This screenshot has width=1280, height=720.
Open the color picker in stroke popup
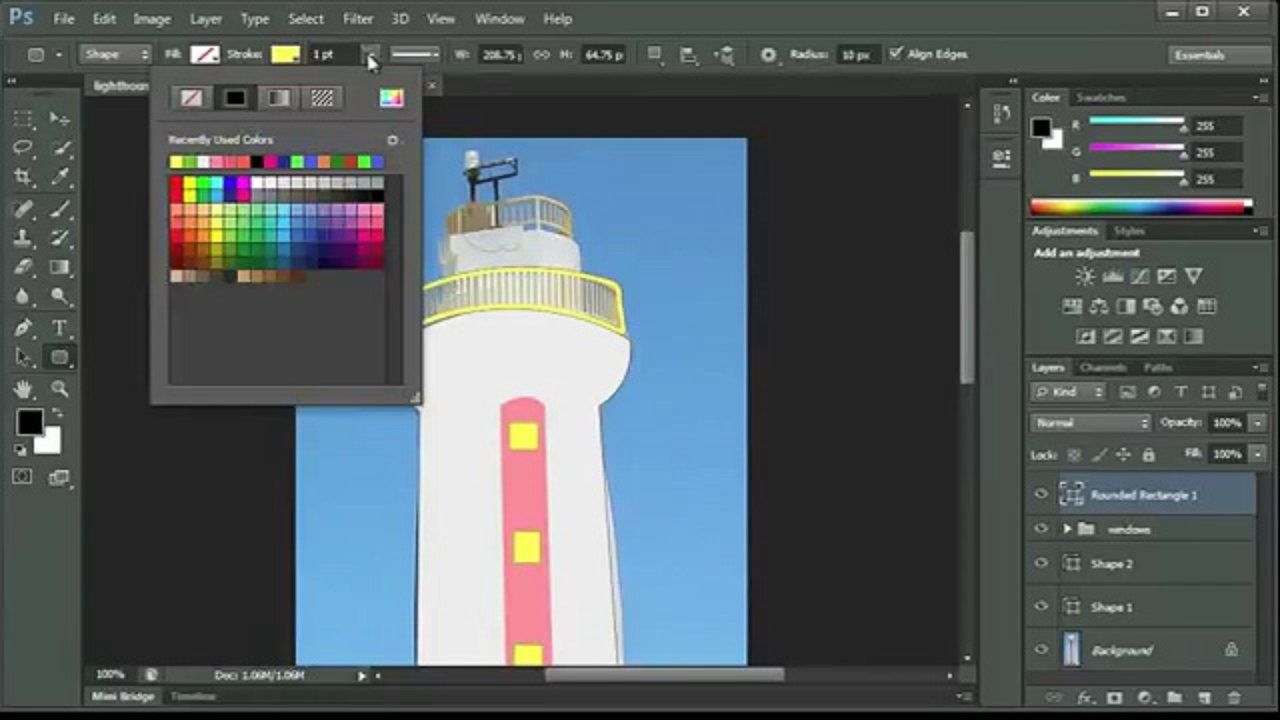pos(391,97)
